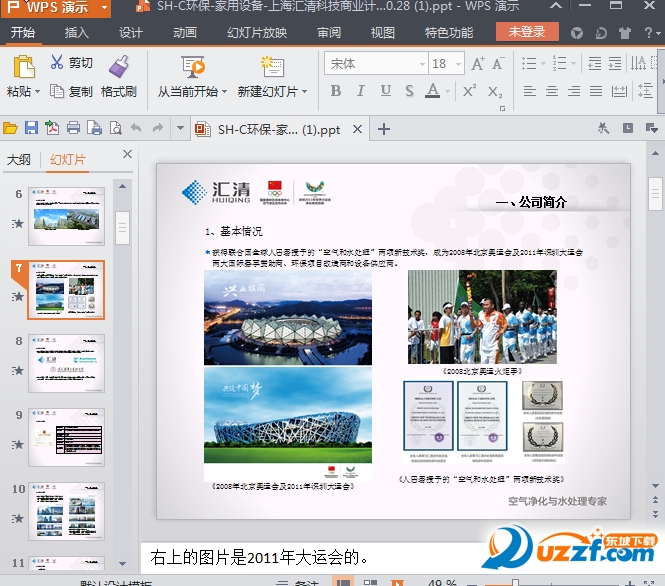Open the font color dropdown arrow
This screenshot has height=586, width=665.
(x=447, y=92)
